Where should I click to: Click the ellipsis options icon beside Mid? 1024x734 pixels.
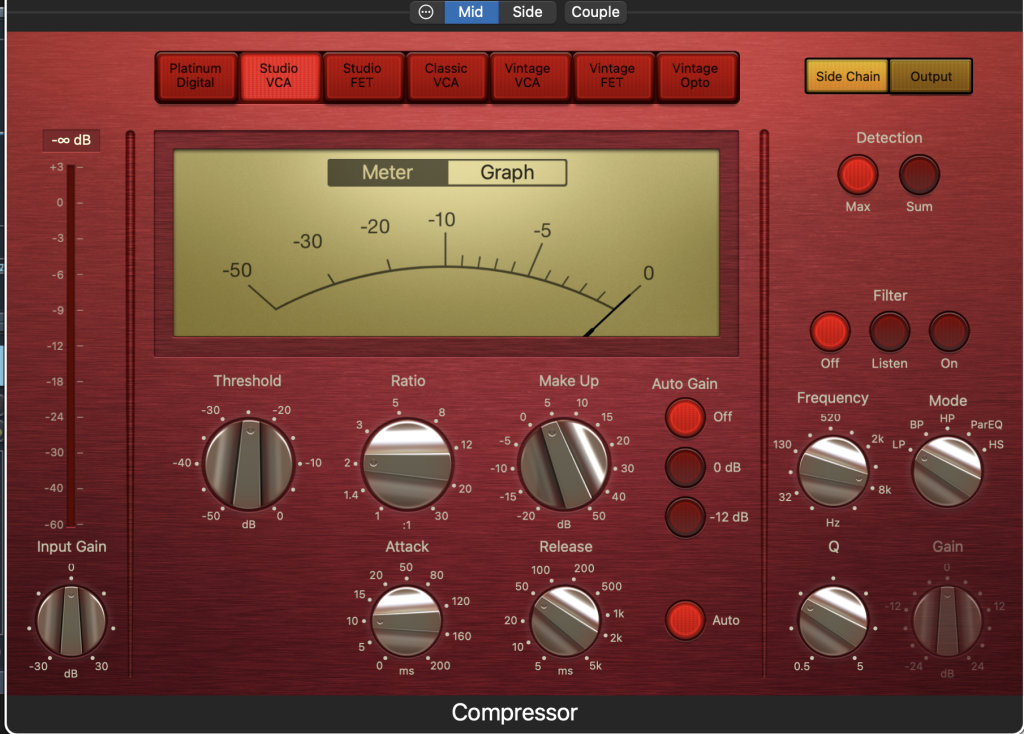point(426,12)
